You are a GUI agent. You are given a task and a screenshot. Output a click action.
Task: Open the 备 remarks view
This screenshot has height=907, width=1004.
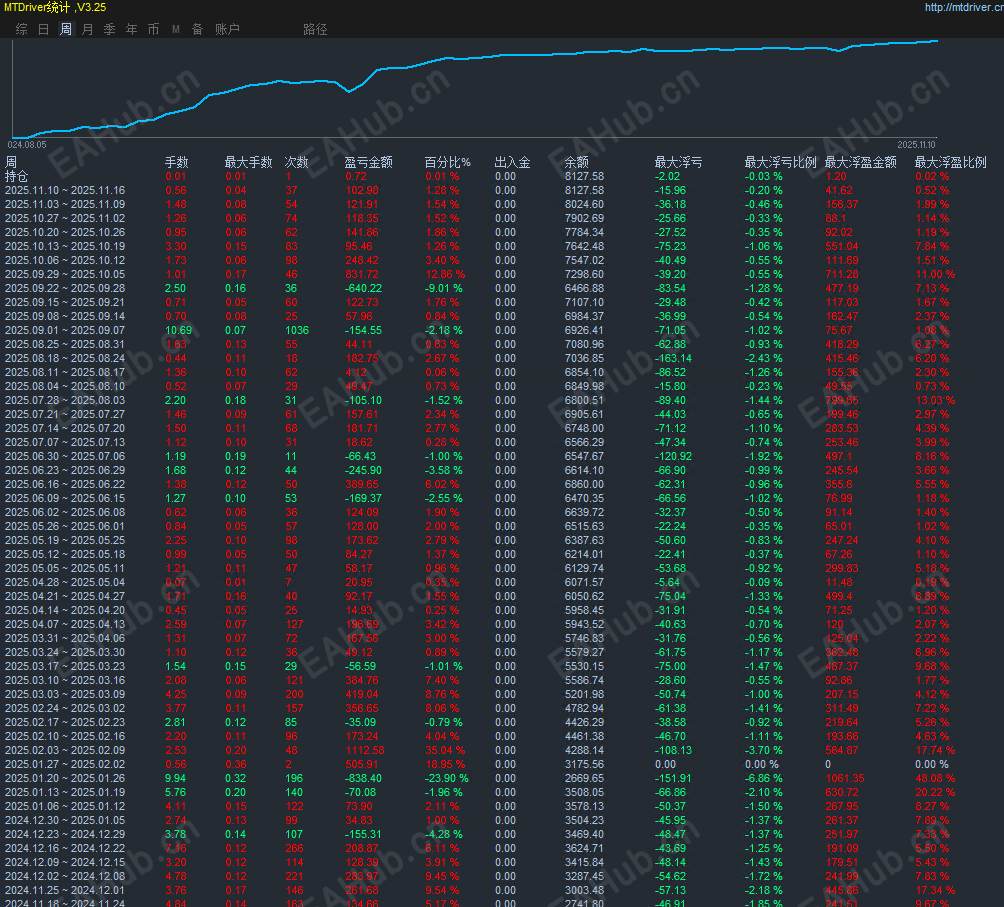pyautogui.click(x=195, y=29)
